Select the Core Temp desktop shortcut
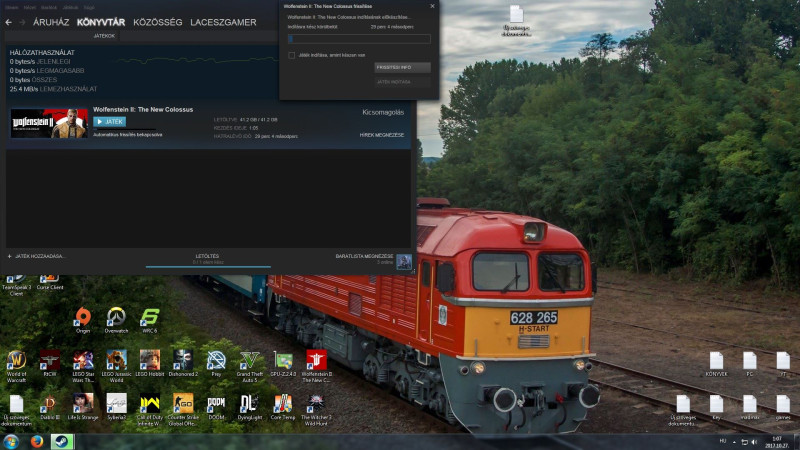This screenshot has height=450, width=800. (283, 407)
